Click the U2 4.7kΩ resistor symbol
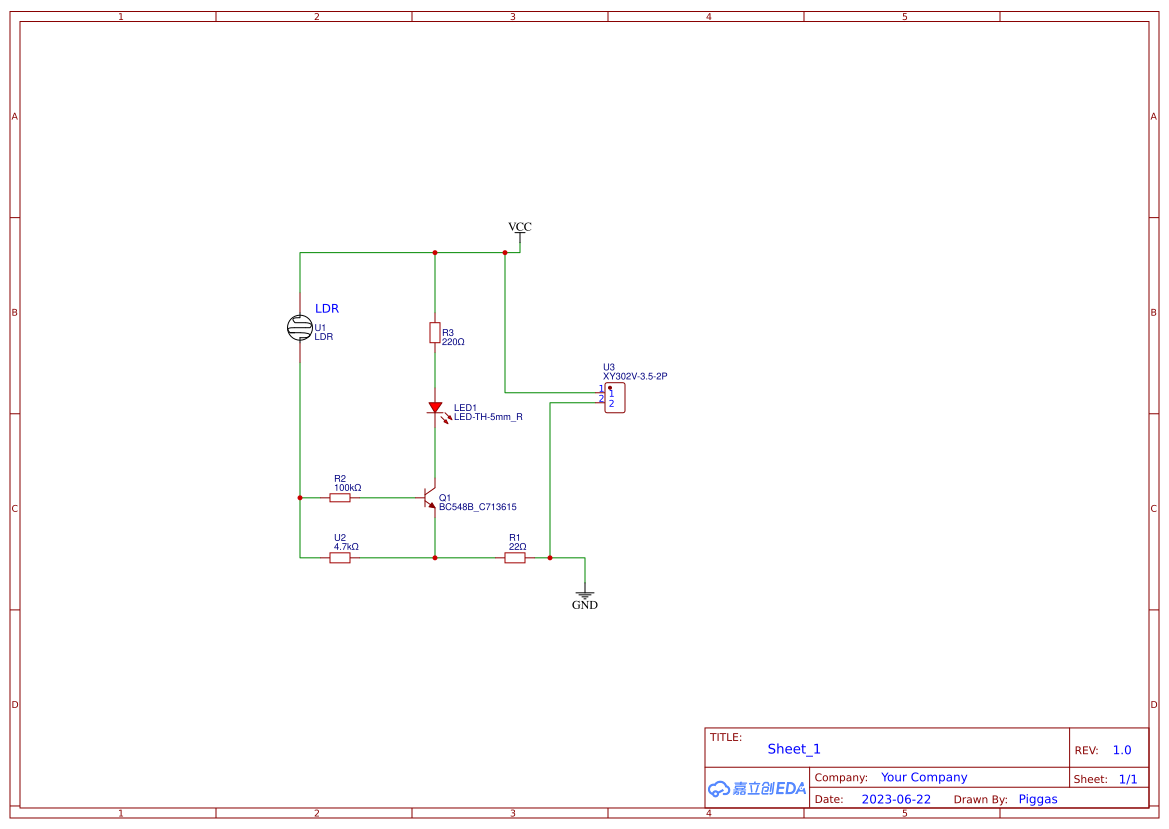The width and height of the screenshot is (1169, 829). [340, 557]
